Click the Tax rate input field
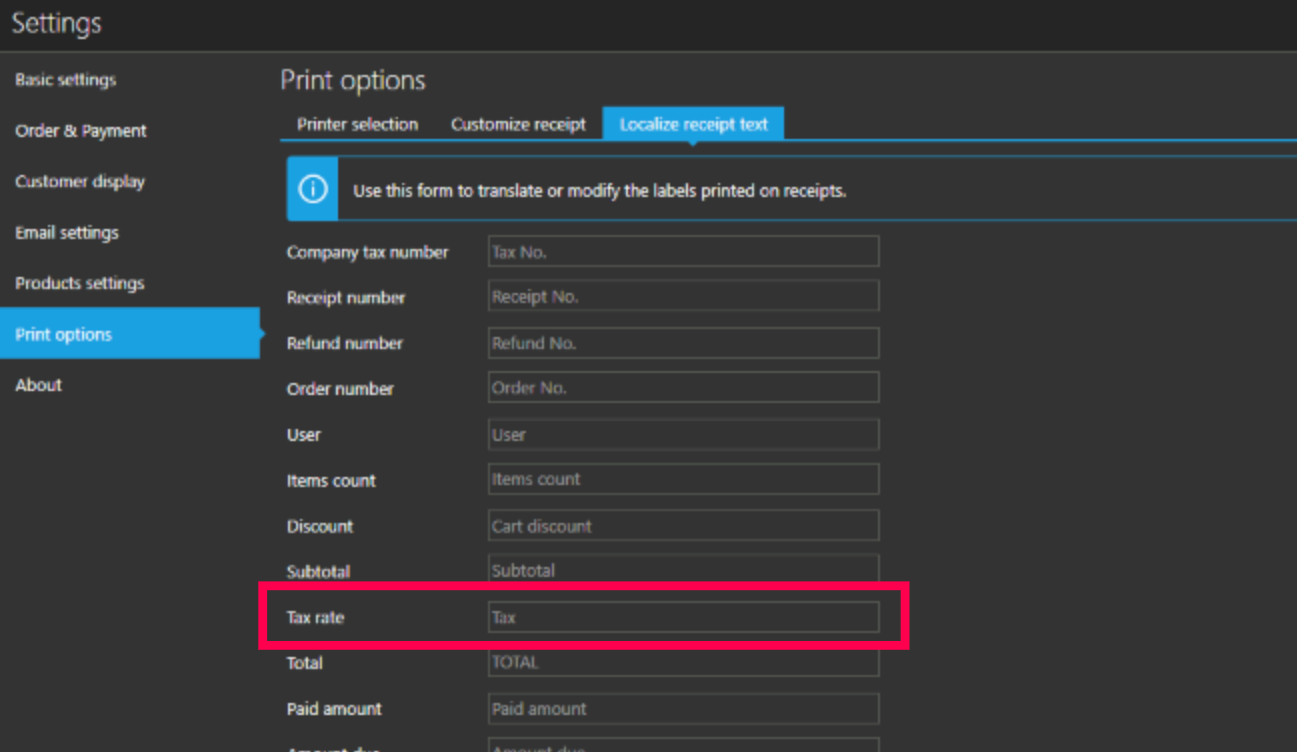Screen dimensions: 1297x752 click(x=683, y=618)
